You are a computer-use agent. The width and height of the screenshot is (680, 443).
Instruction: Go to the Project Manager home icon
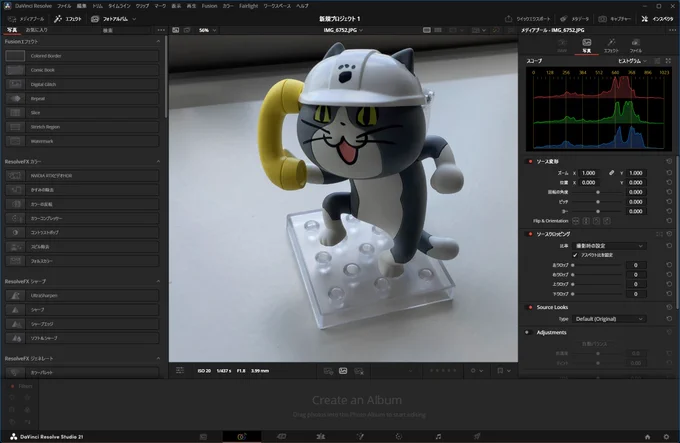tap(647, 436)
